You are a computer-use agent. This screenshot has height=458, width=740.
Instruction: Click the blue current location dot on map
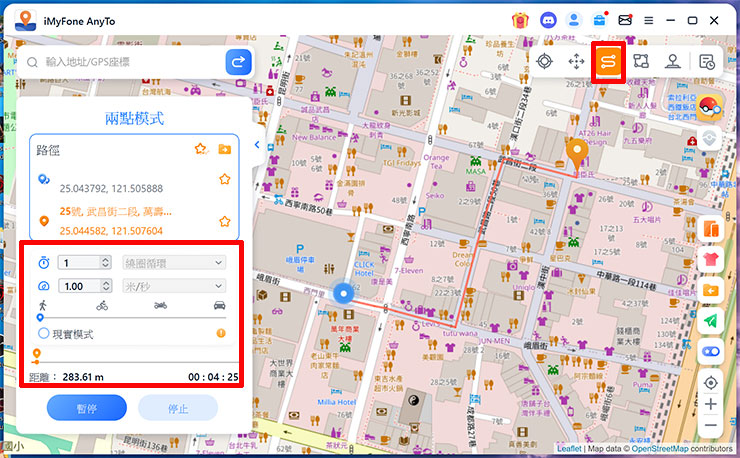[344, 294]
